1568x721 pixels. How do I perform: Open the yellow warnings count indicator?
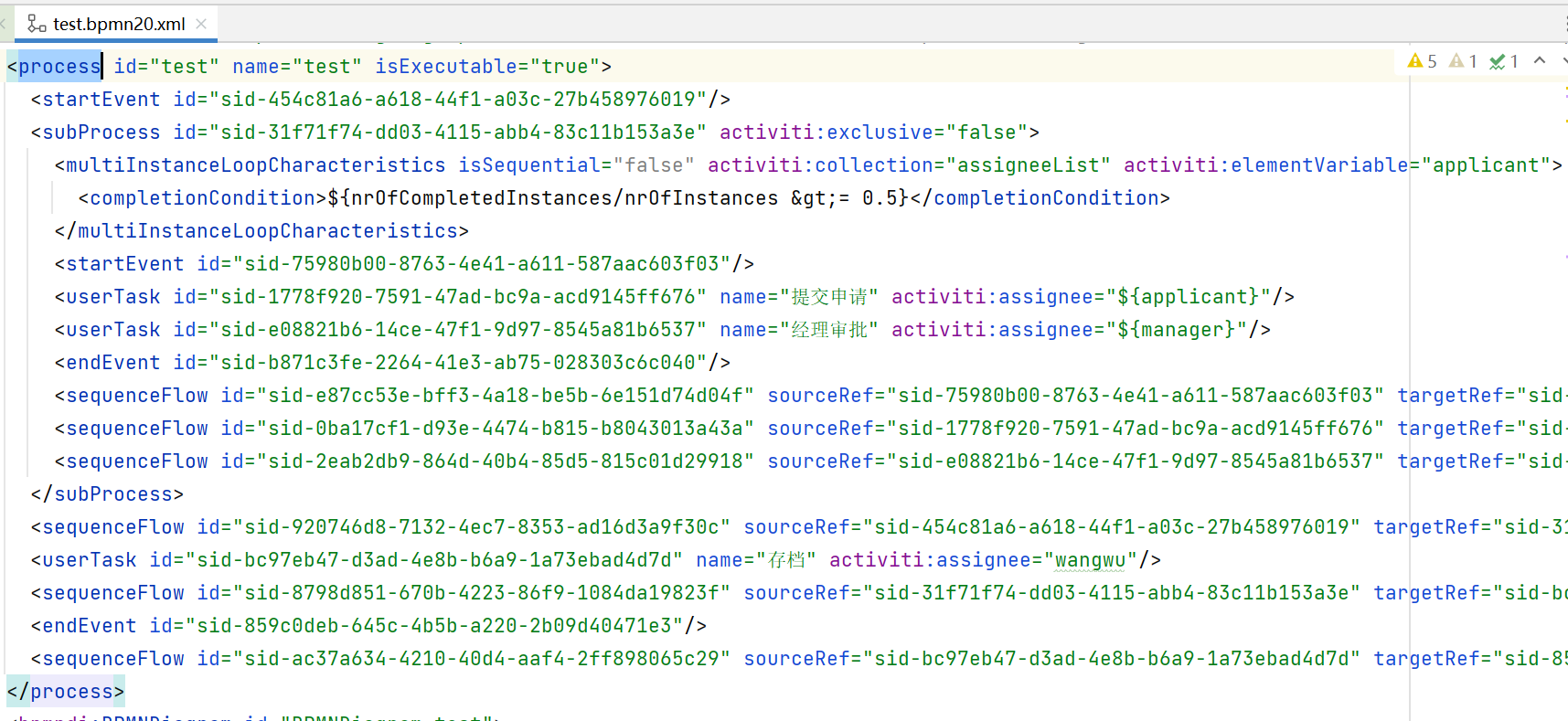1422,61
